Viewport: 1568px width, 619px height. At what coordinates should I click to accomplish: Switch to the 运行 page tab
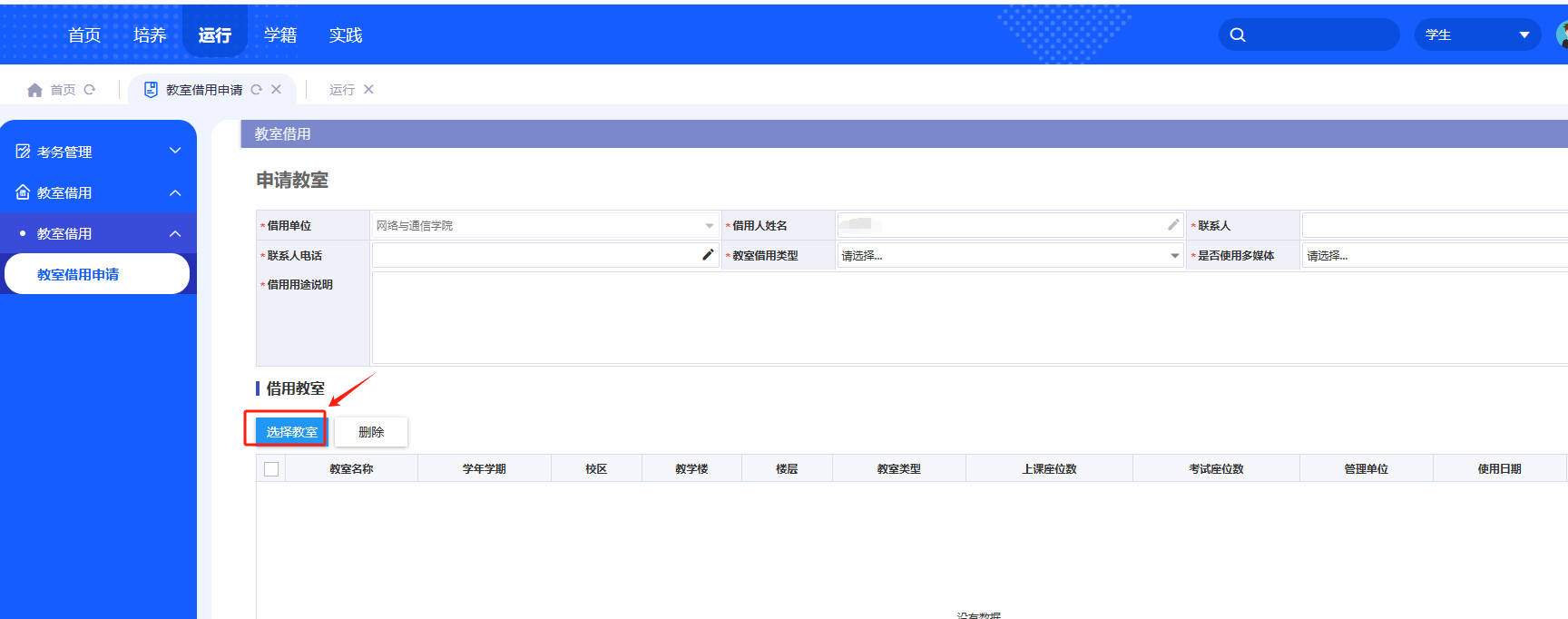pyautogui.click(x=342, y=90)
